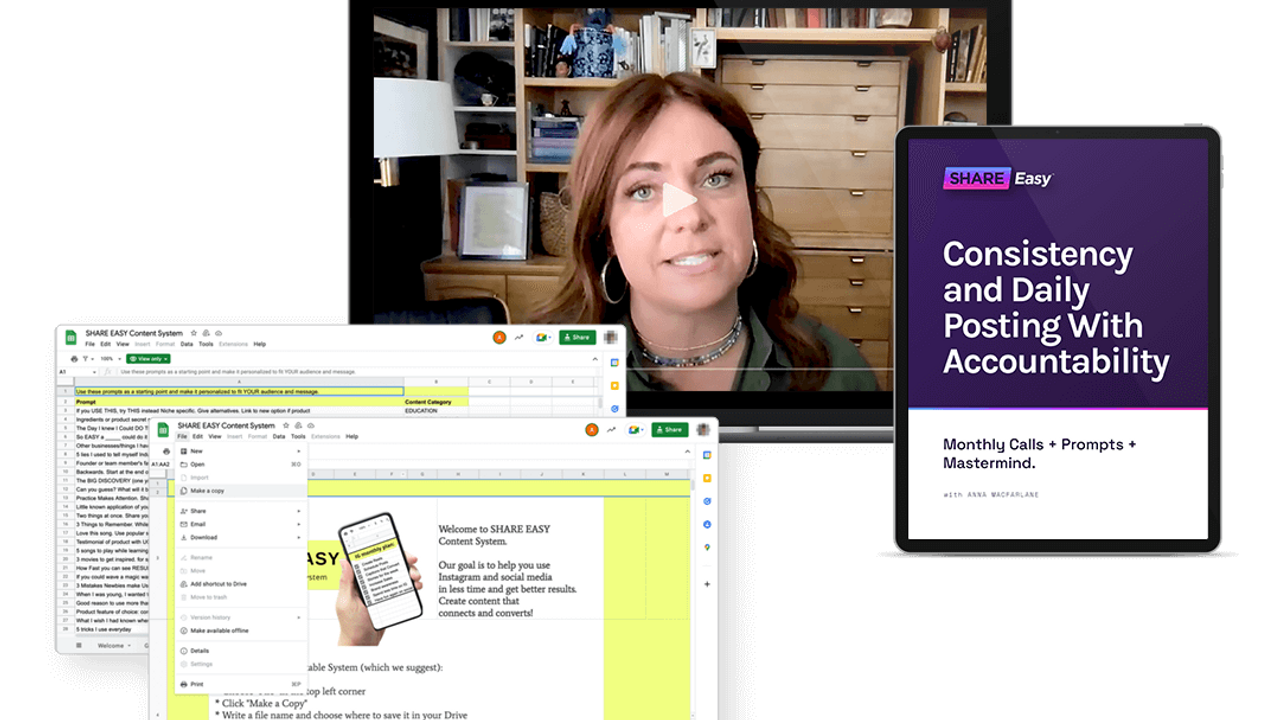Choose Print from the File menu
The height and width of the screenshot is (720, 1280).
point(241,684)
